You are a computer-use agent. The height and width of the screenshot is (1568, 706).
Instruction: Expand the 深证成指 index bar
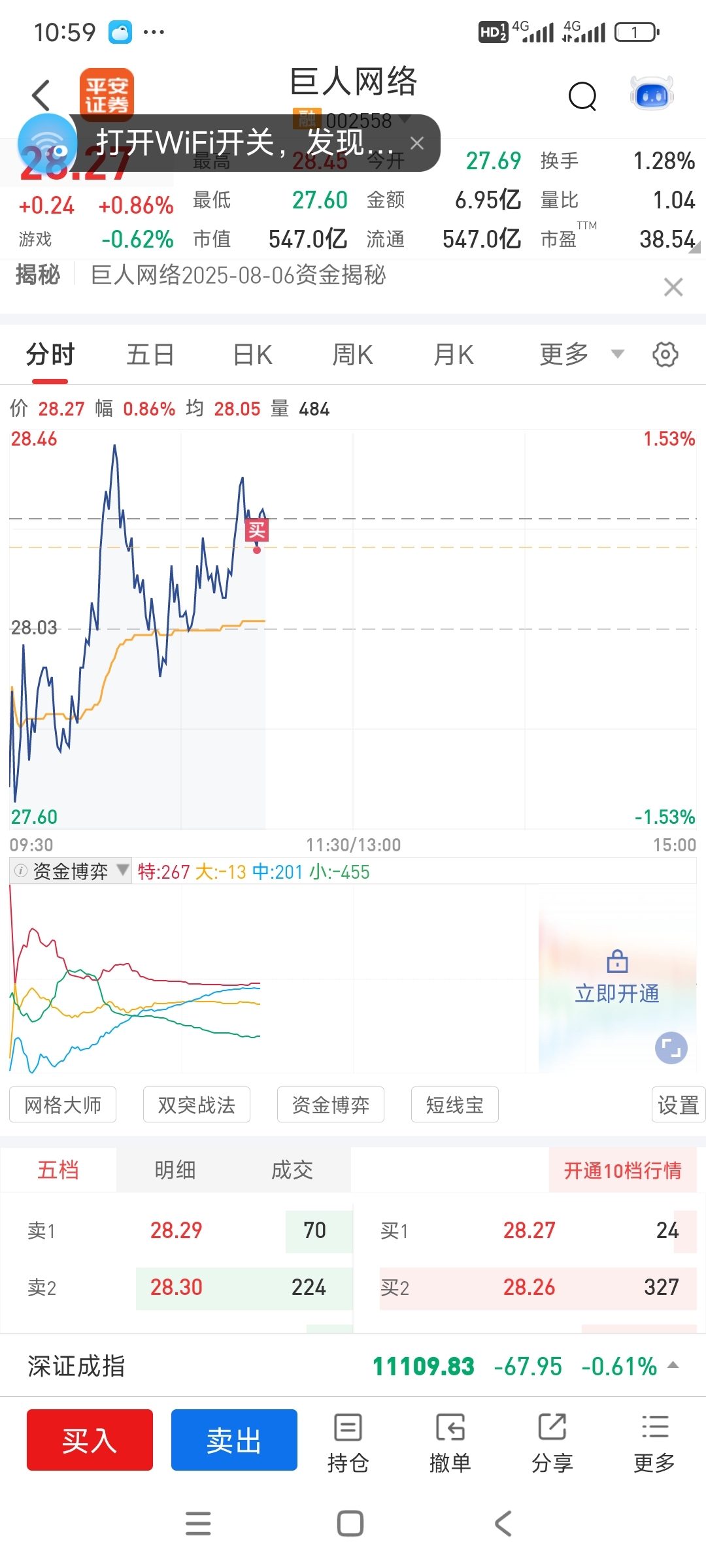353,1366
